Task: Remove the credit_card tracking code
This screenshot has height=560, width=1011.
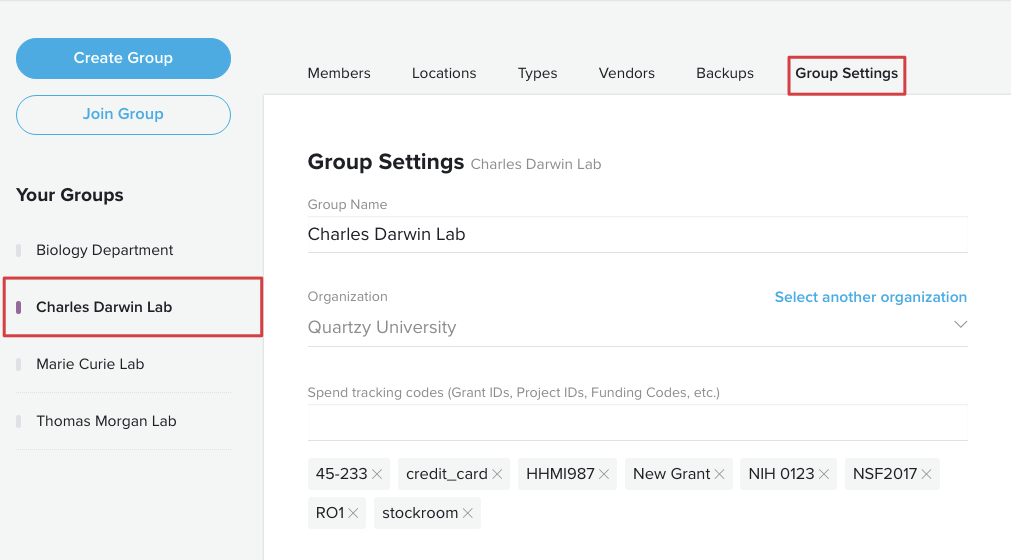Action: [x=497, y=474]
